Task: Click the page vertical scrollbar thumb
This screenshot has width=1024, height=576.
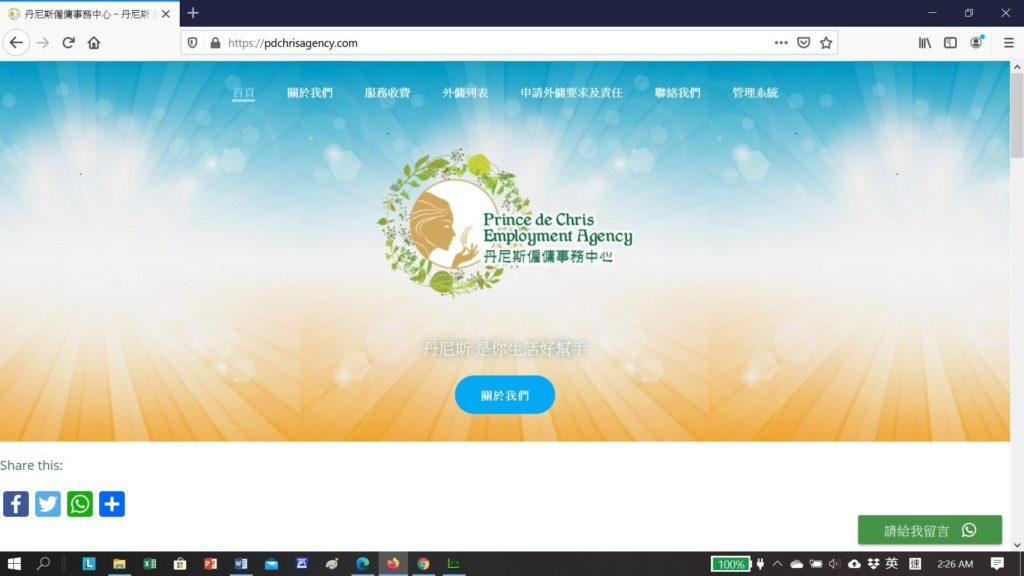Action: click(1017, 116)
